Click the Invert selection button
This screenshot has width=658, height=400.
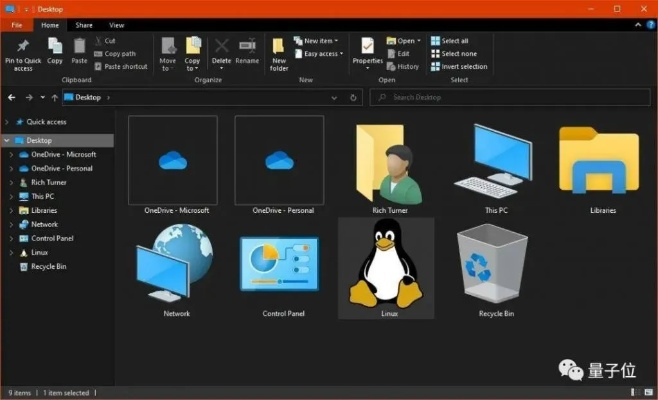459,67
